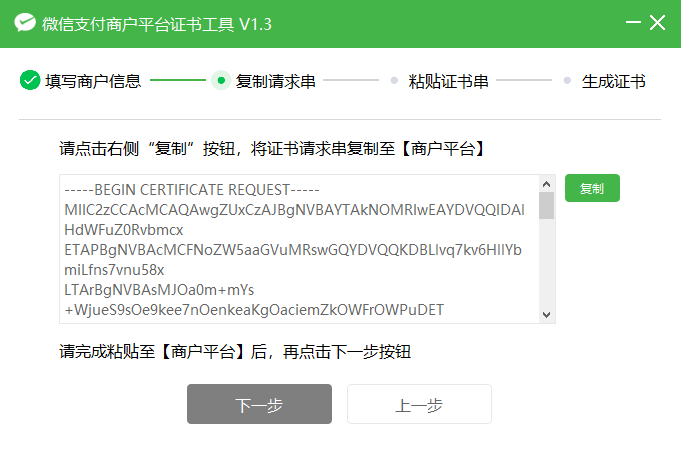Click the 微信支付商户平台证书工具 V1.3 title
This screenshot has height=450, width=681.
157,24
